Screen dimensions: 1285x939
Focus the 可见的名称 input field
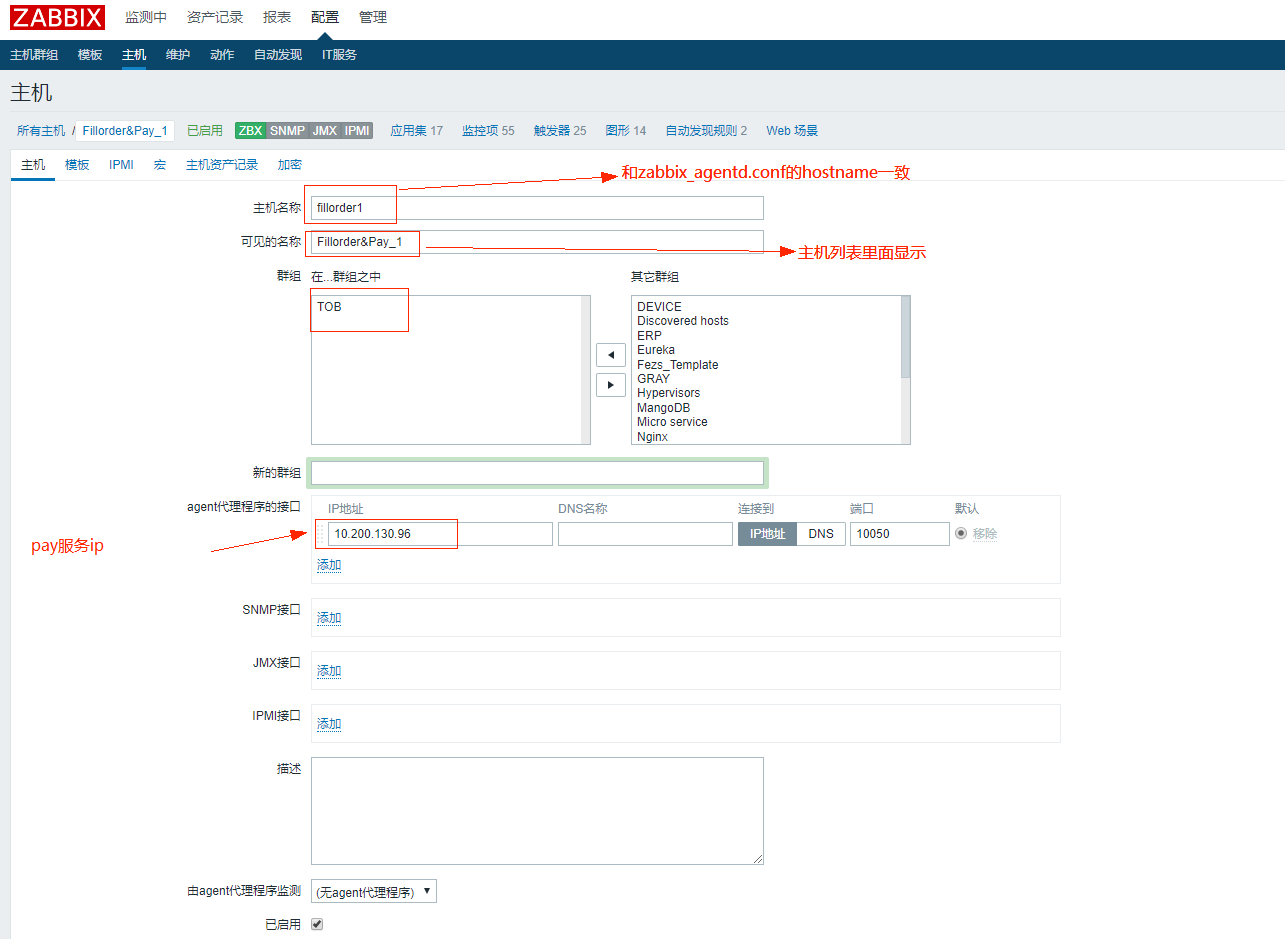point(537,242)
